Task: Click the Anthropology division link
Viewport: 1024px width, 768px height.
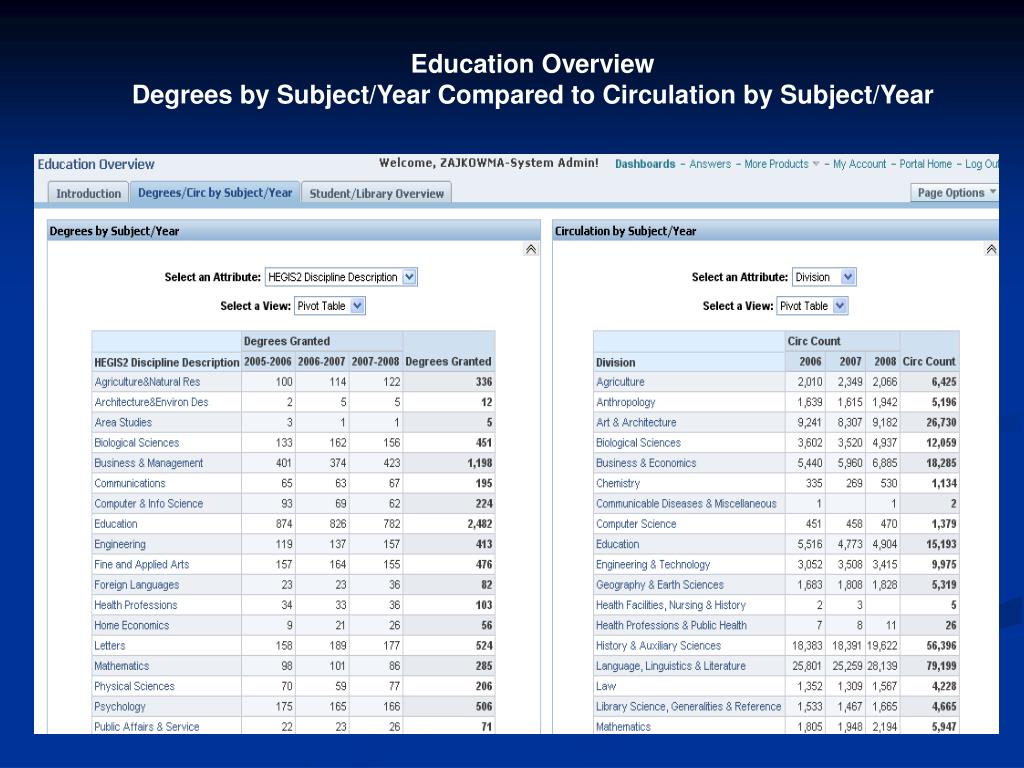Action: pyautogui.click(x=625, y=402)
